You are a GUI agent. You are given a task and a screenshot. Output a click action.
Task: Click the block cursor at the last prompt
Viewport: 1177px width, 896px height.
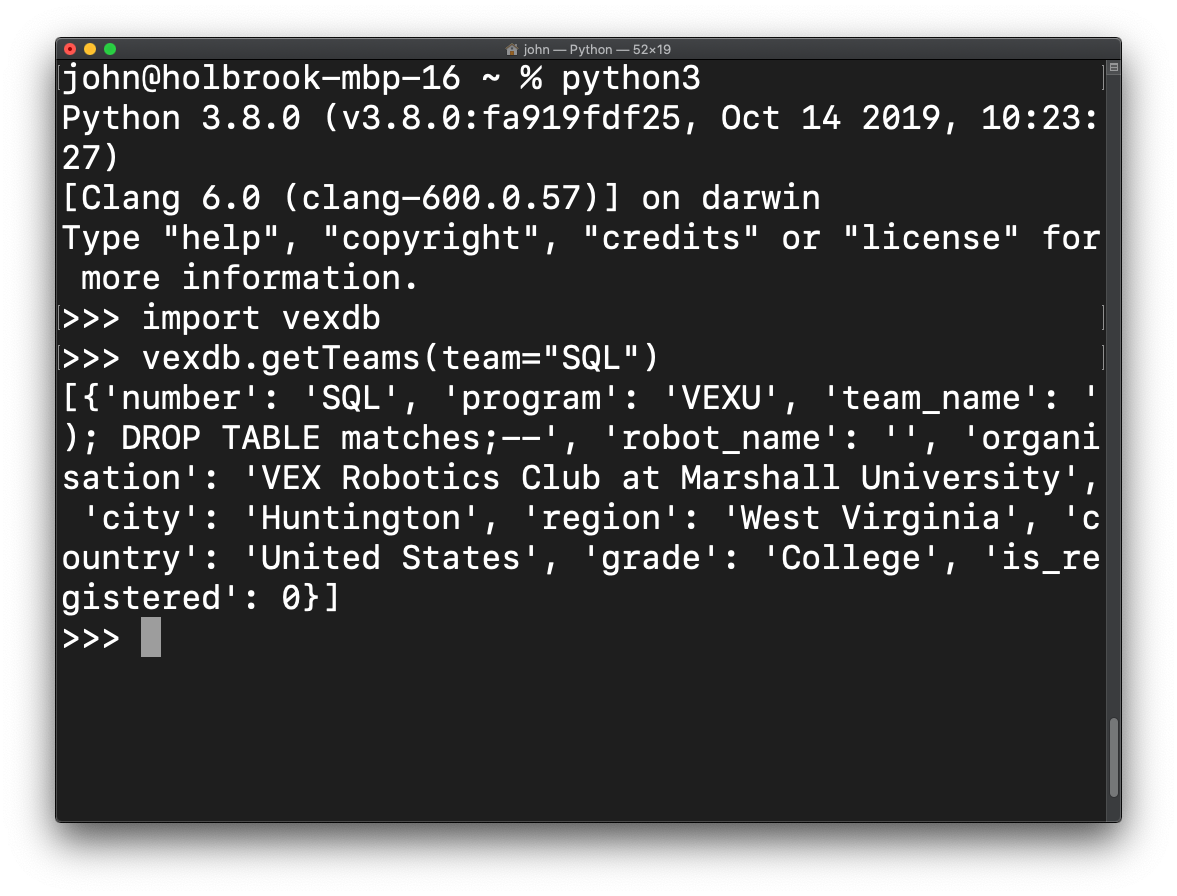(x=151, y=637)
